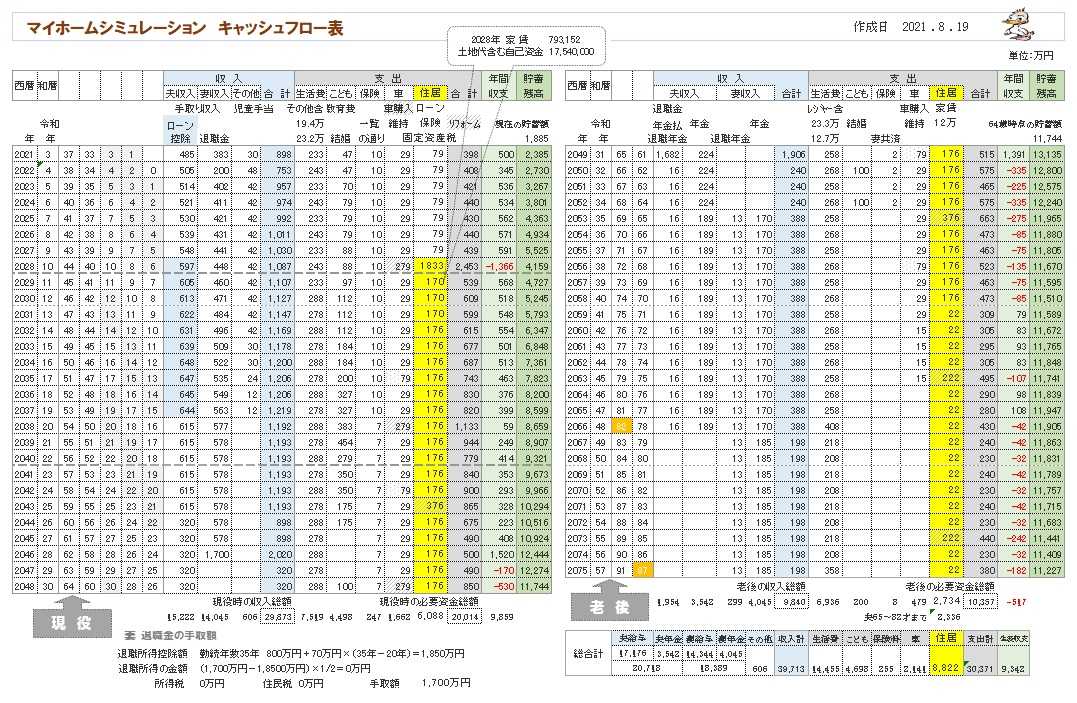Select the title マイホームシミュレーション キャッシュフロー表
The height and width of the screenshot is (703, 1077).
[185, 29]
